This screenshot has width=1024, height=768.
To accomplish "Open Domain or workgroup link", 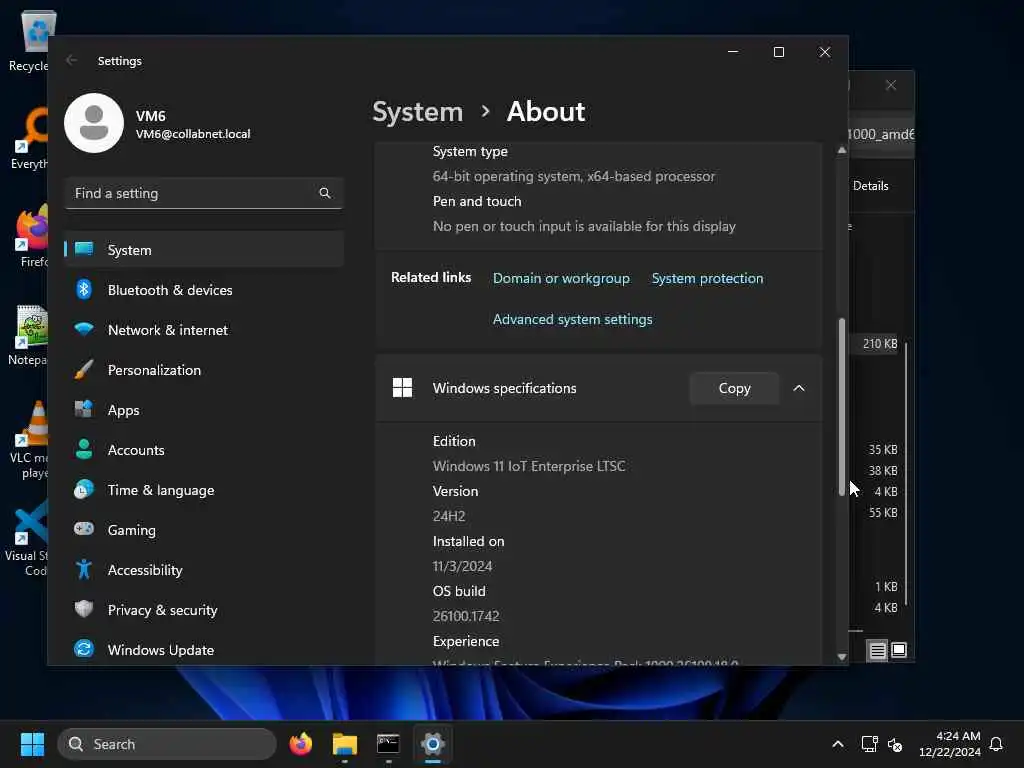I will [561, 278].
